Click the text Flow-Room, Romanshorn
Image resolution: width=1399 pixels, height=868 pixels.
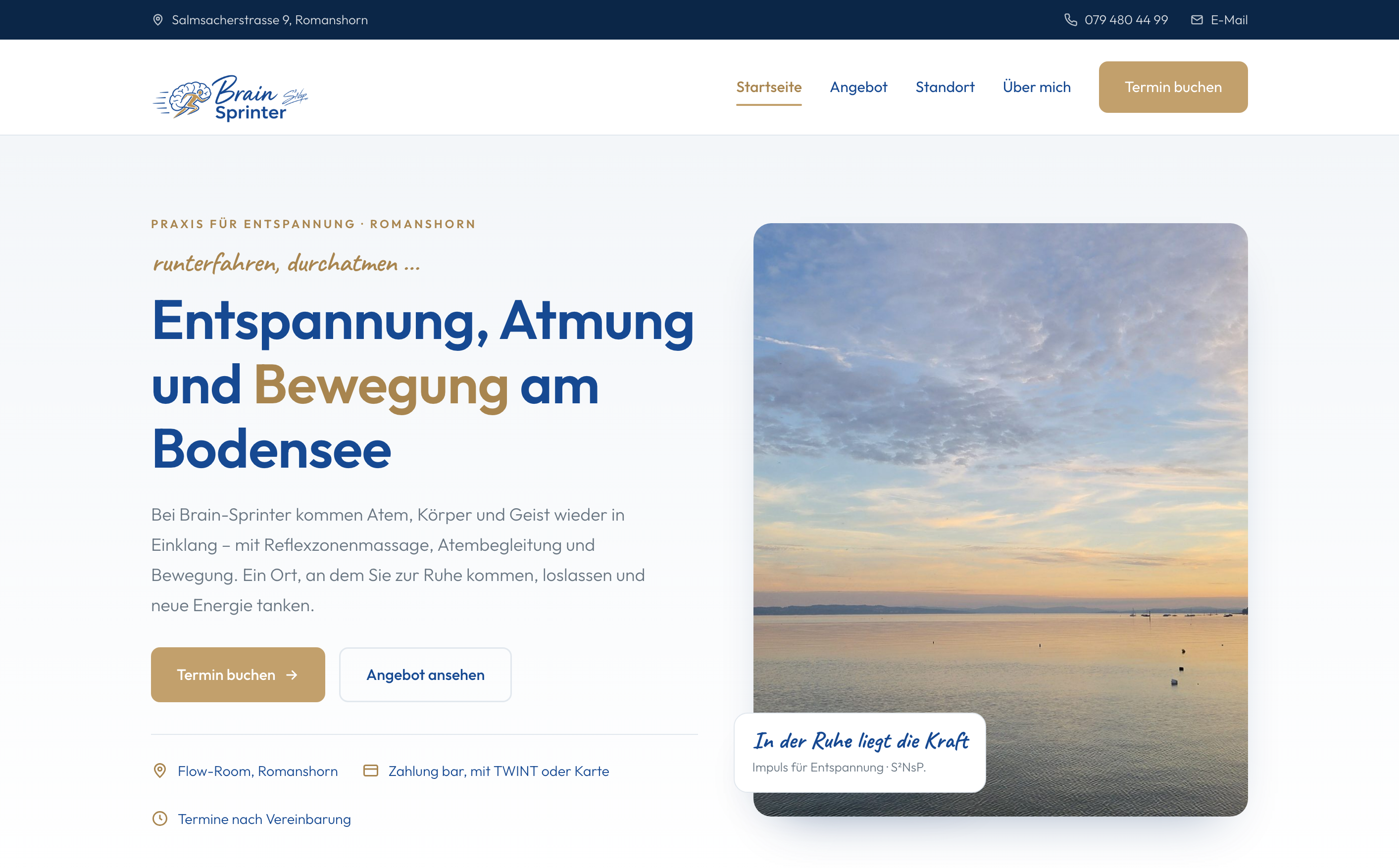tap(257, 771)
